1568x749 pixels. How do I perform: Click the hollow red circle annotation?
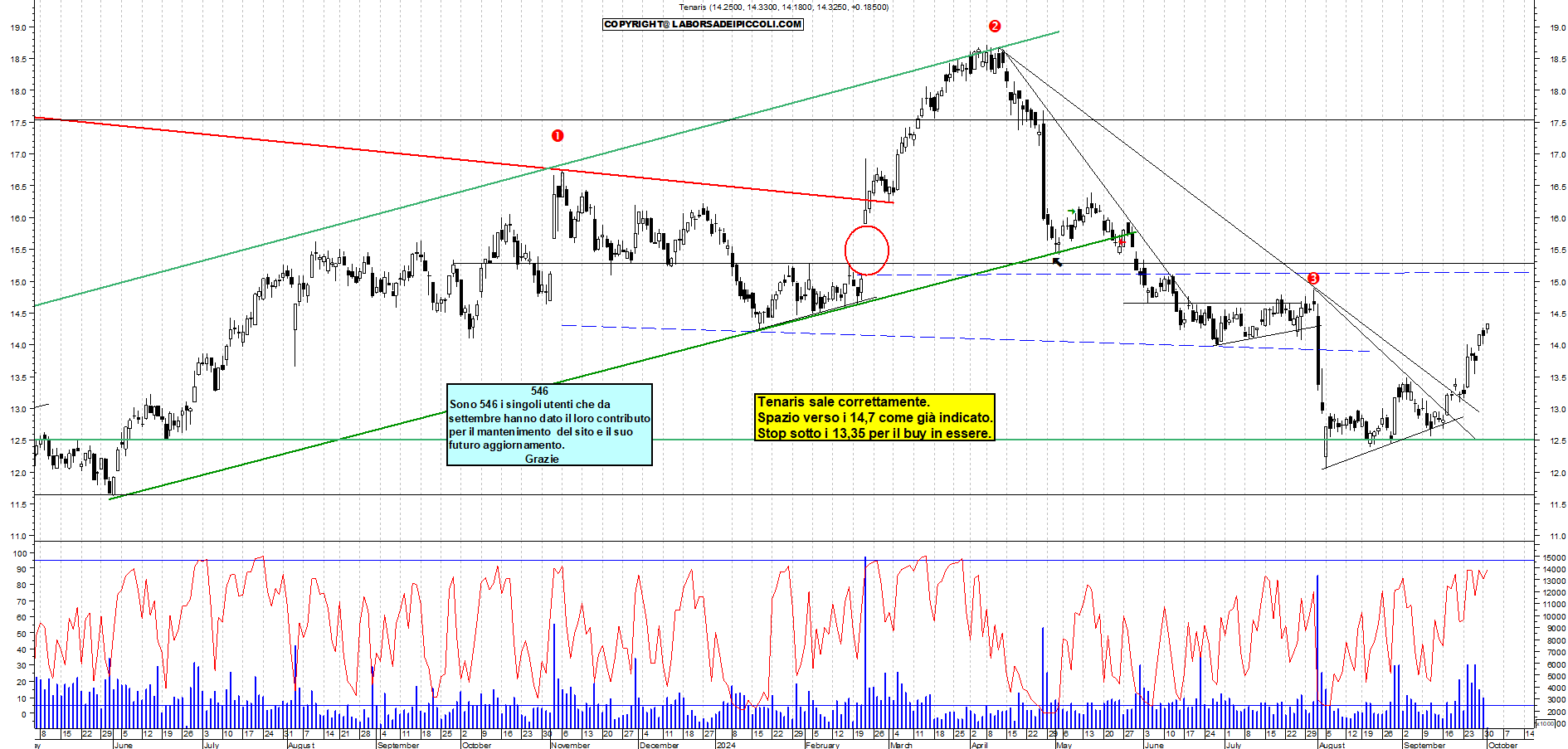pos(867,250)
